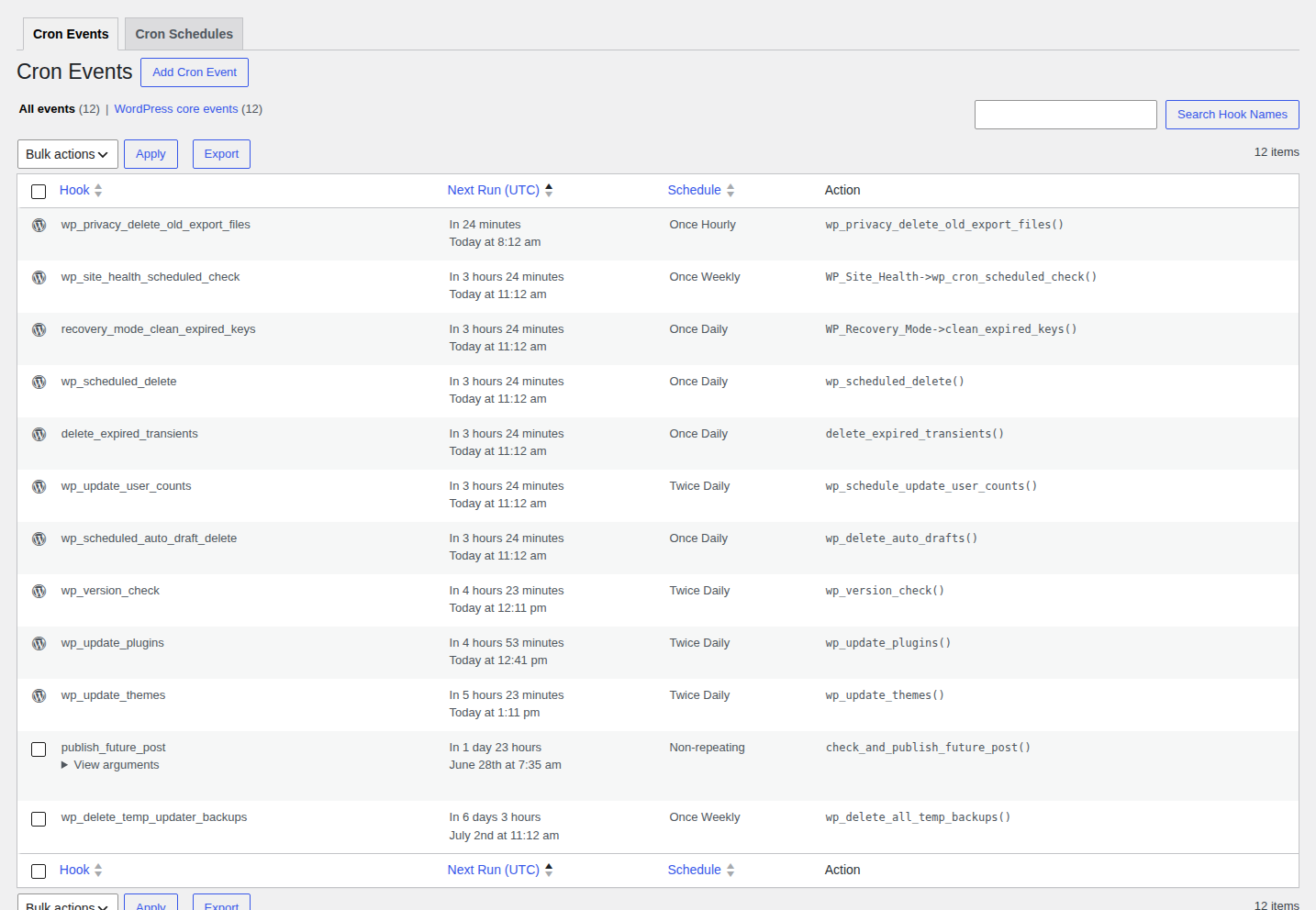This screenshot has height=910, width=1316.
Task: Click the wp_version_check hook name
Action: pyautogui.click(x=110, y=591)
